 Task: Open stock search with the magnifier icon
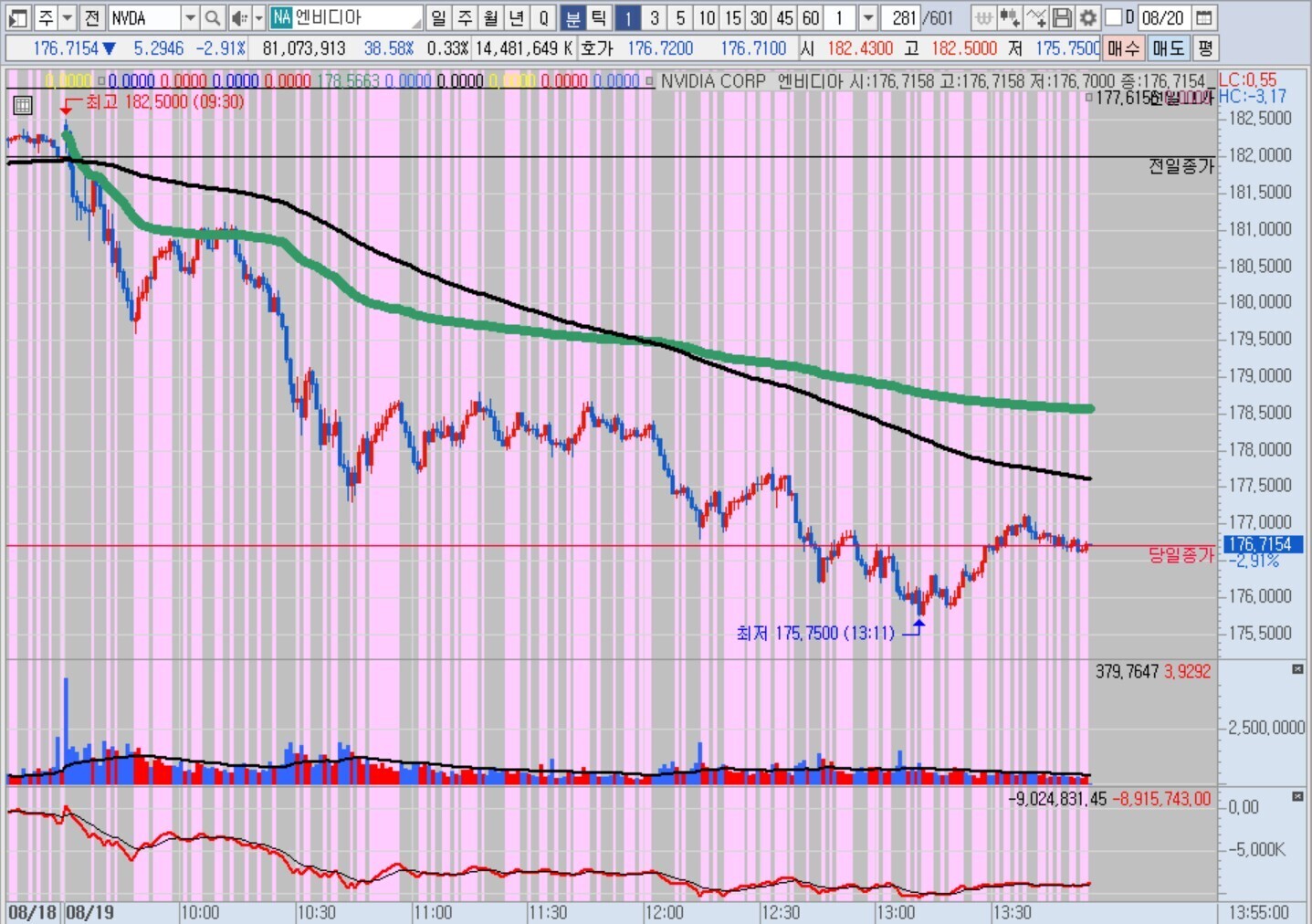tap(213, 17)
